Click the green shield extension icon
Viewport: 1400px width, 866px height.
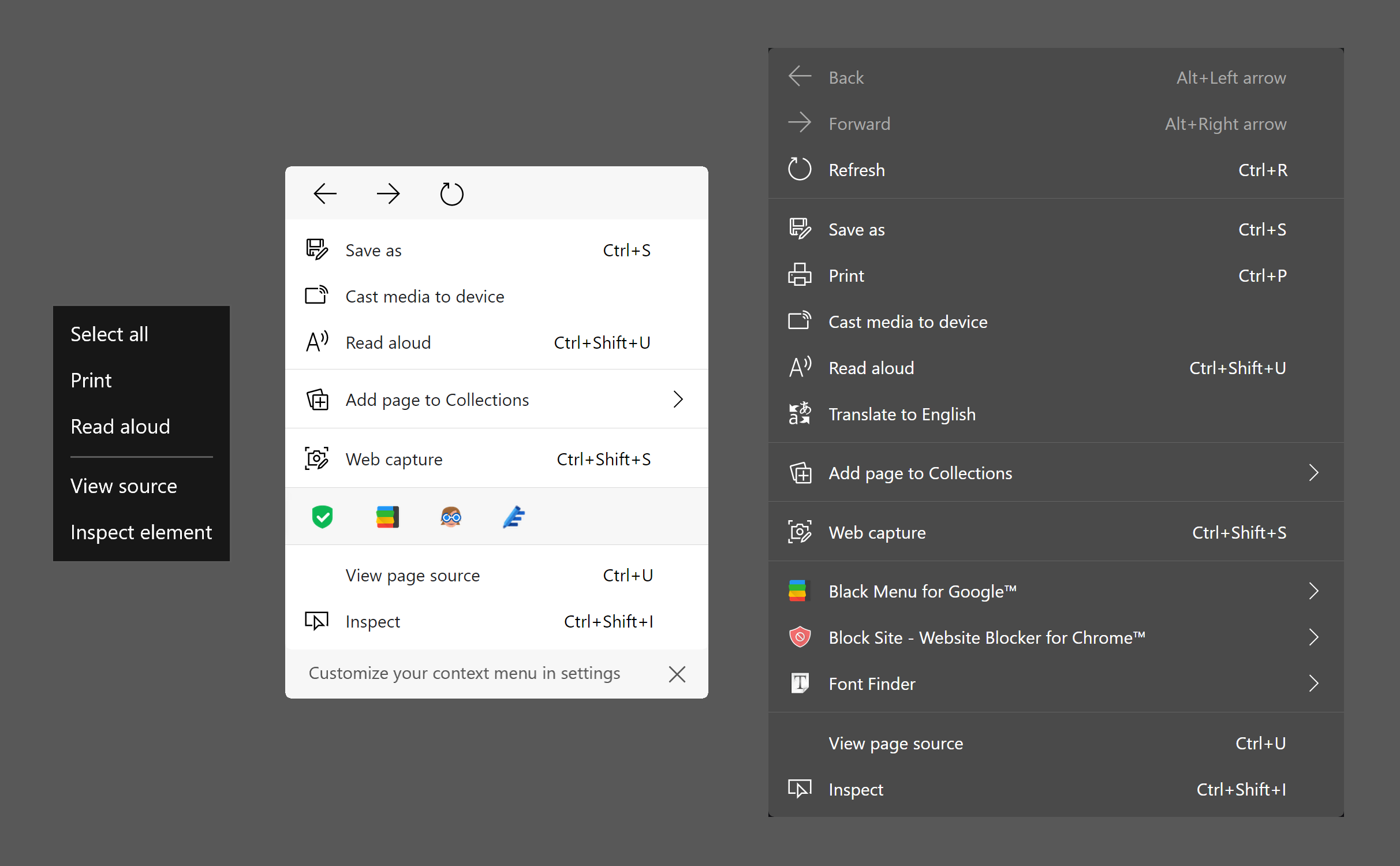(x=323, y=517)
